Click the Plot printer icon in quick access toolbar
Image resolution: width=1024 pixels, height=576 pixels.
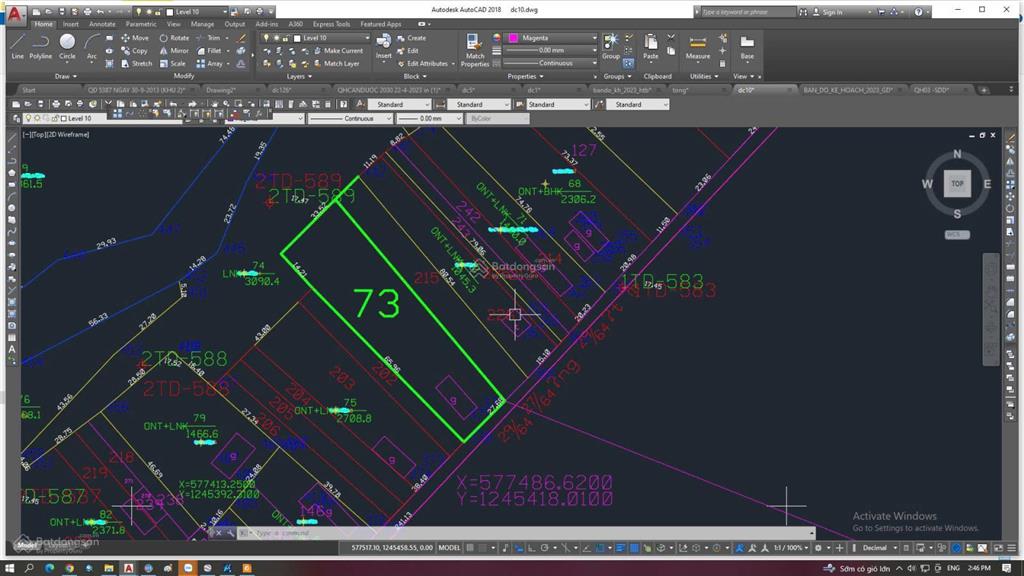(87, 12)
